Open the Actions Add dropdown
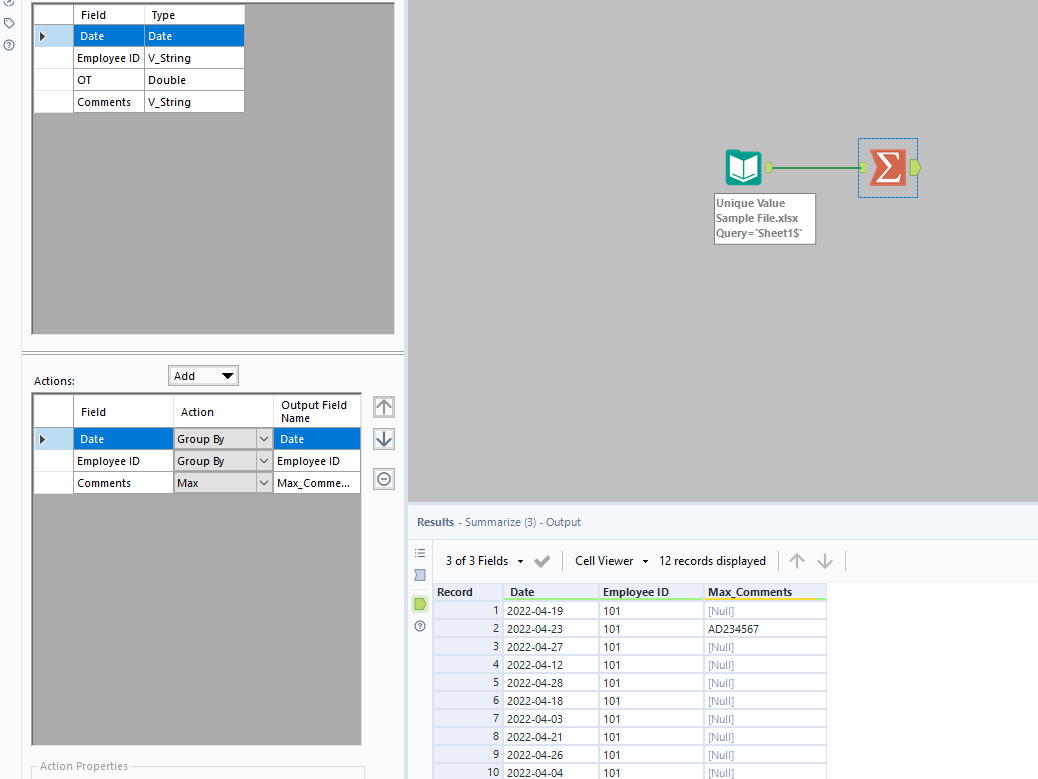 [203, 375]
